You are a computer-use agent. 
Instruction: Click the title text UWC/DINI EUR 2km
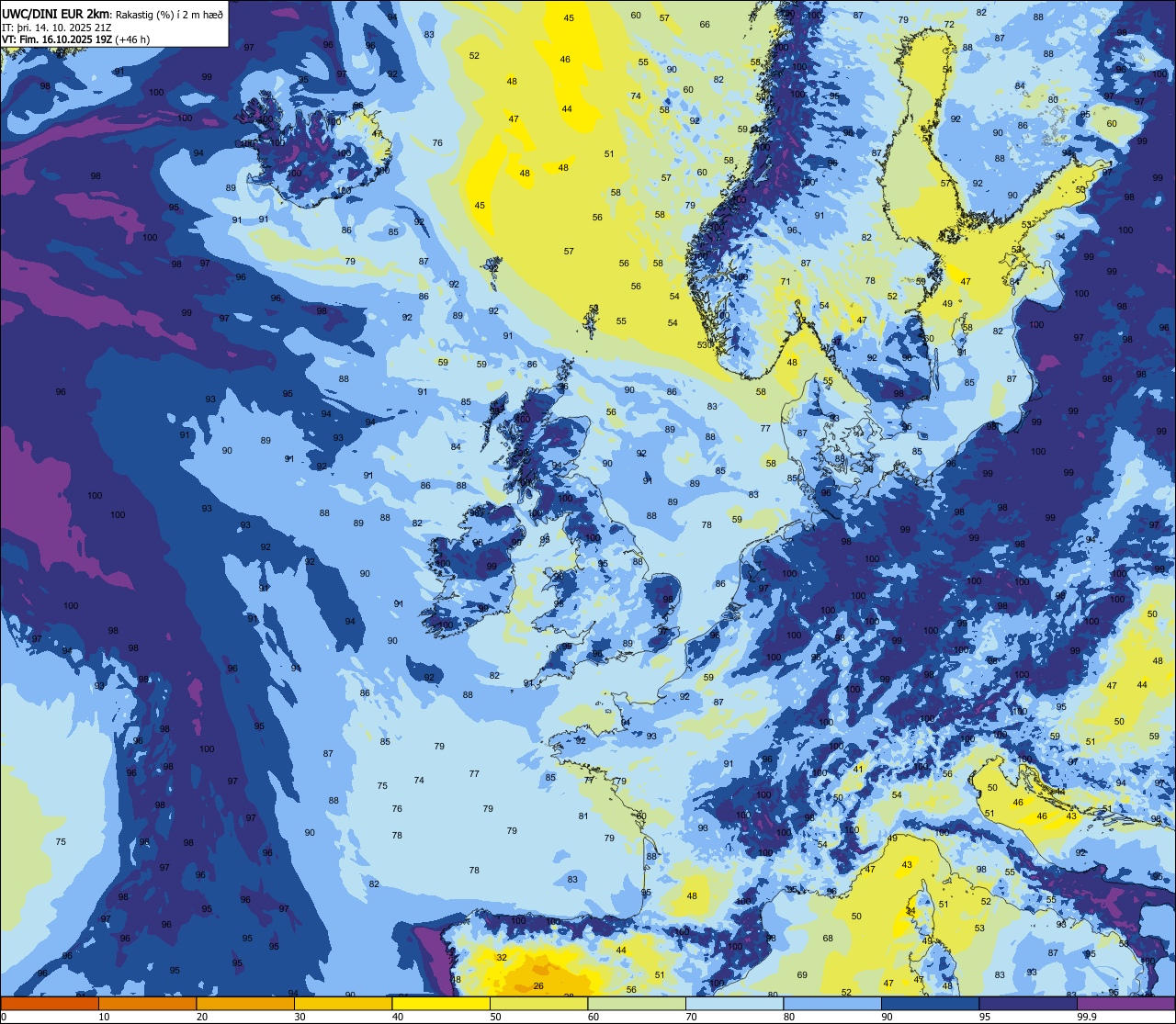coord(56,13)
